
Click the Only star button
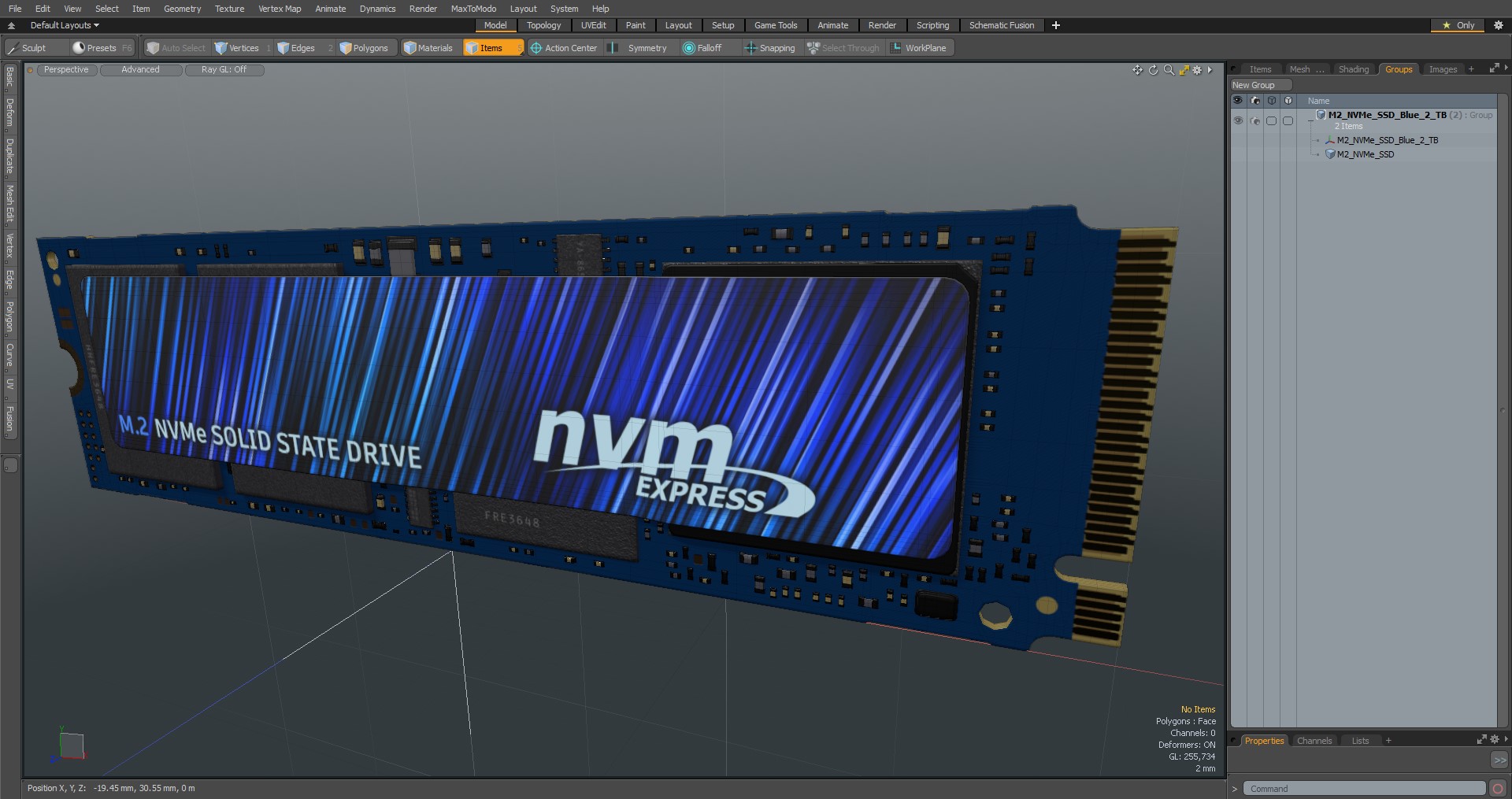pyautogui.click(x=1458, y=25)
